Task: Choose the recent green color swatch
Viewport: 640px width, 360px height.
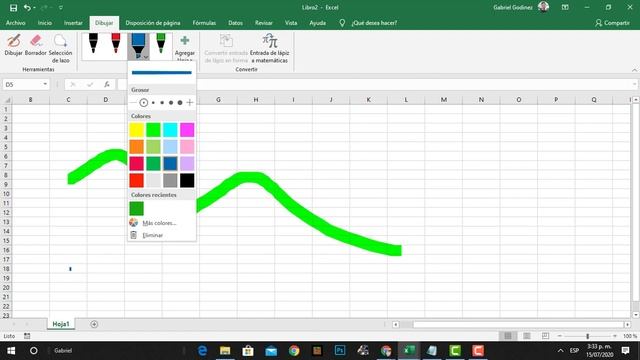Action: pos(136,209)
